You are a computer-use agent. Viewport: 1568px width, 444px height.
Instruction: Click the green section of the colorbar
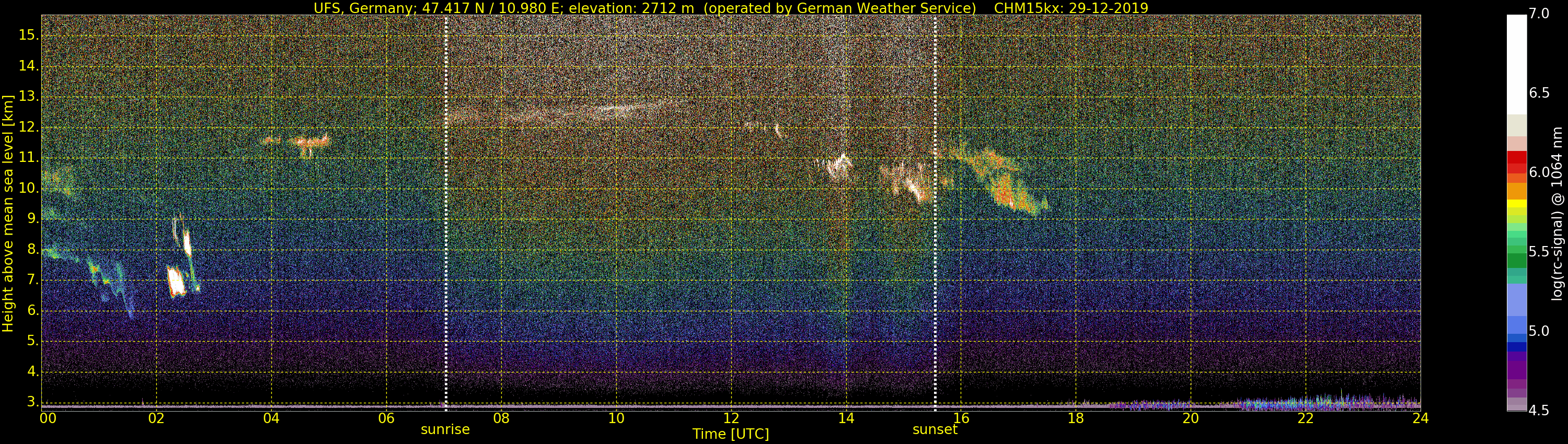(1516, 260)
